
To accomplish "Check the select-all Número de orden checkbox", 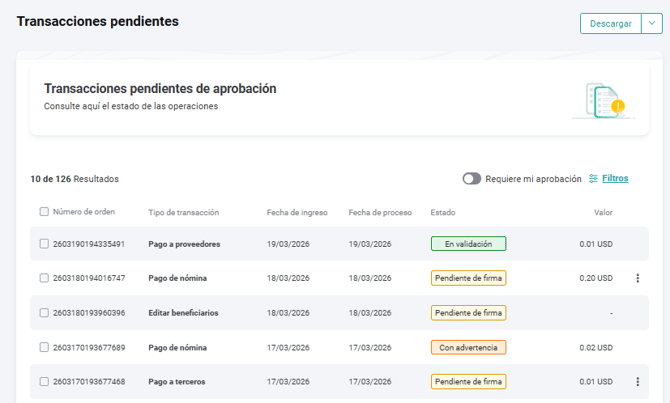I will [44, 212].
